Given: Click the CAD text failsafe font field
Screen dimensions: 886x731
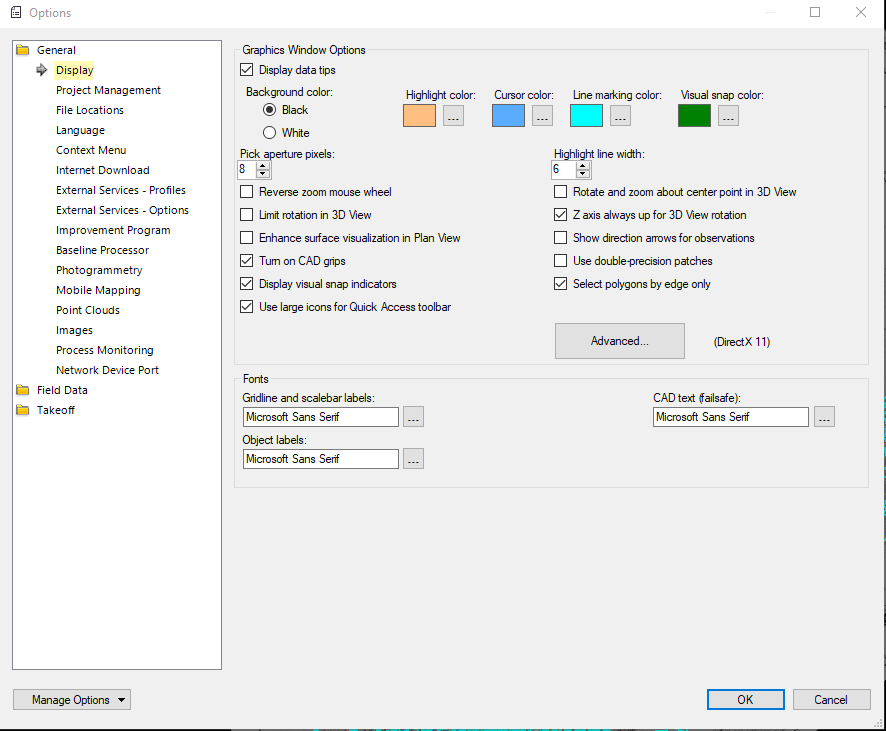Looking at the screenshot, I should pos(731,417).
